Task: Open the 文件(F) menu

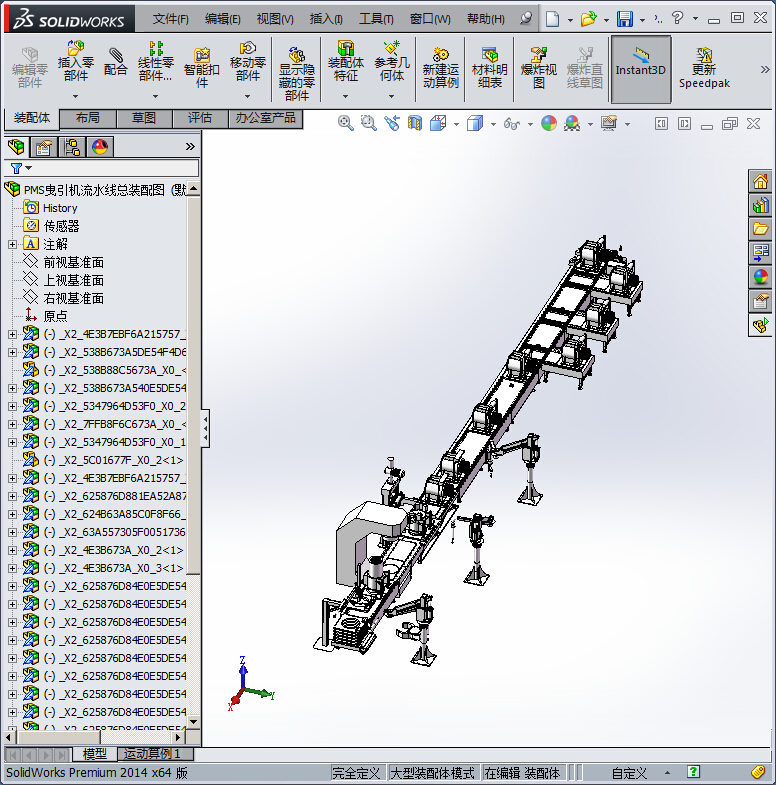Action: point(170,19)
